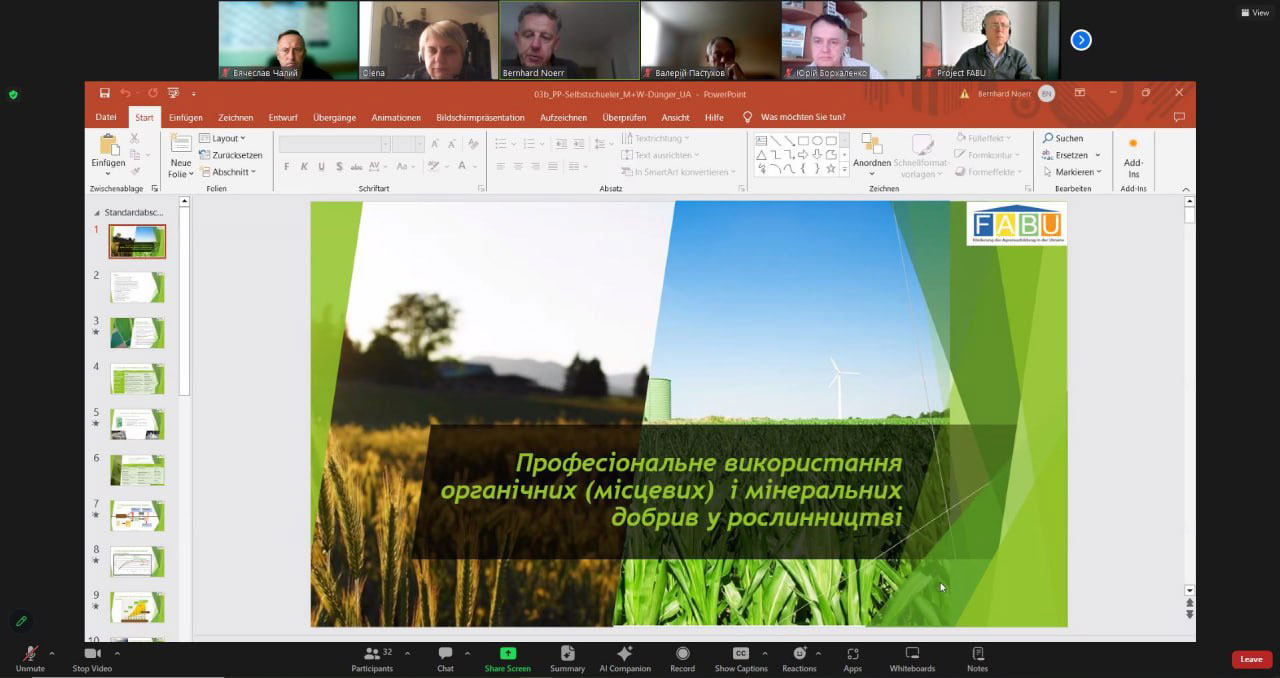1280x678 pixels.
Task: Toggle italic (K) formatting
Action: (x=304, y=167)
